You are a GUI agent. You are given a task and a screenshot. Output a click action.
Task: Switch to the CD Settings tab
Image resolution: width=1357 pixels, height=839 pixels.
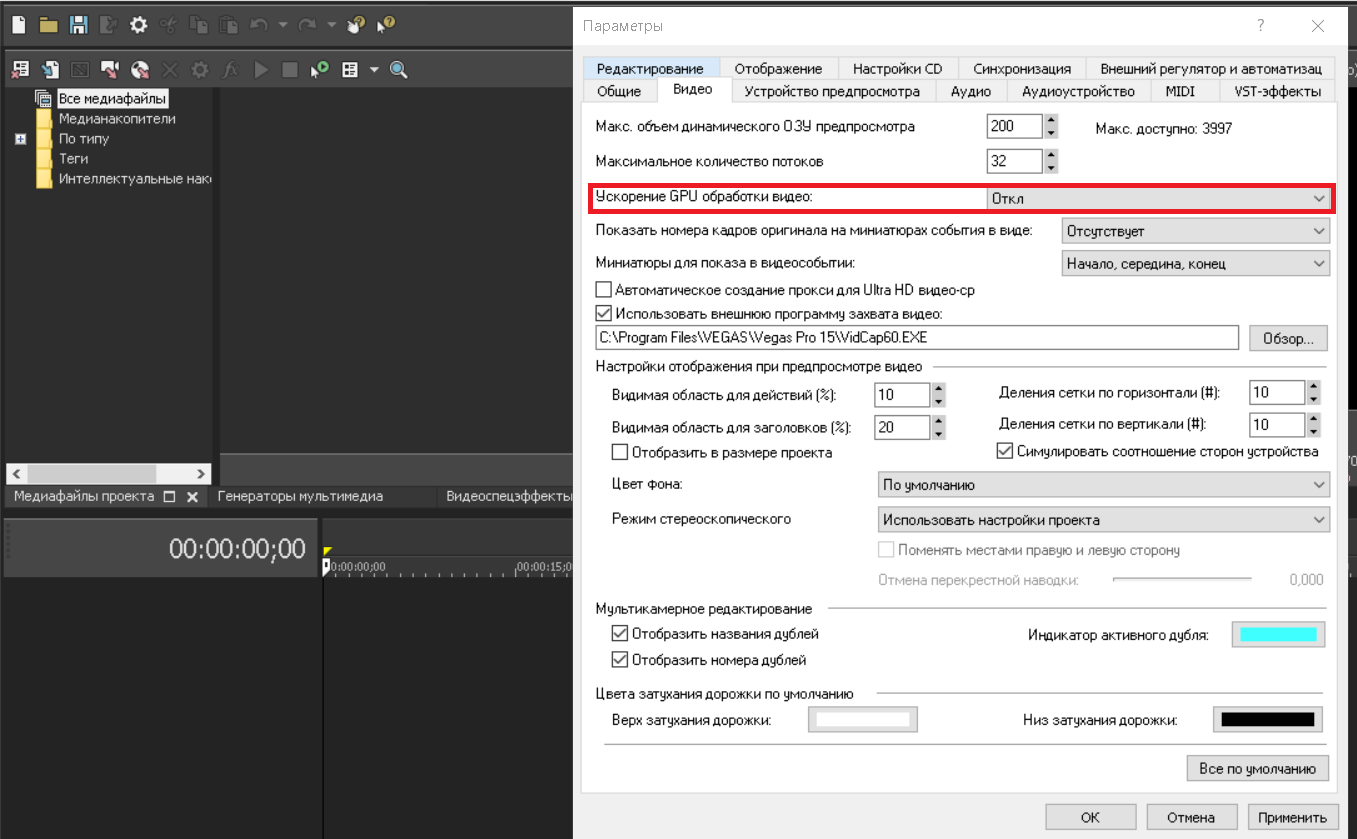click(x=897, y=69)
